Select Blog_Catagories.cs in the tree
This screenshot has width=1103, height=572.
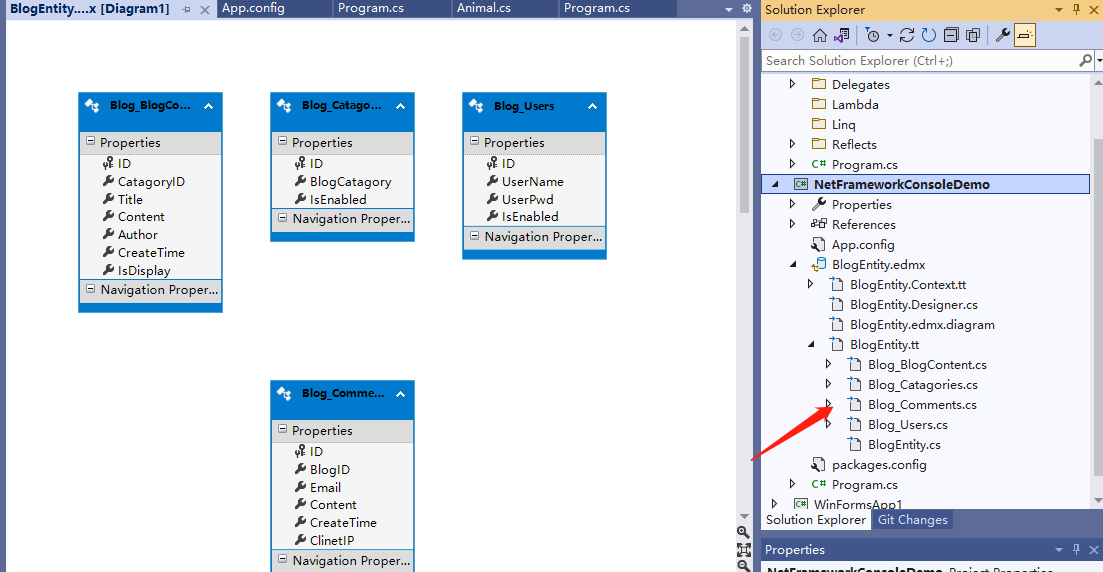pos(922,384)
